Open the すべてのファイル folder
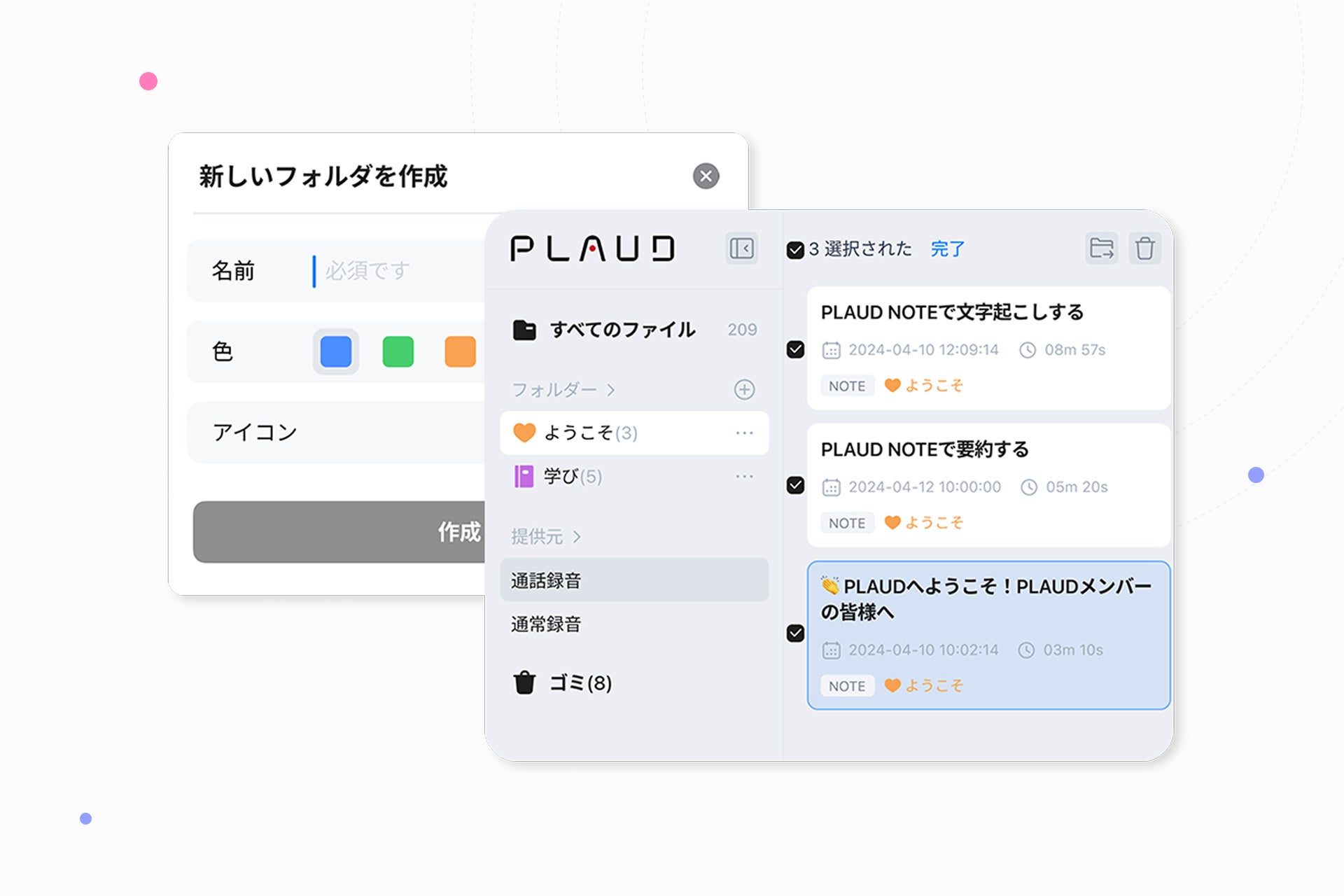Viewport: 1344px width, 896px height. 622,330
